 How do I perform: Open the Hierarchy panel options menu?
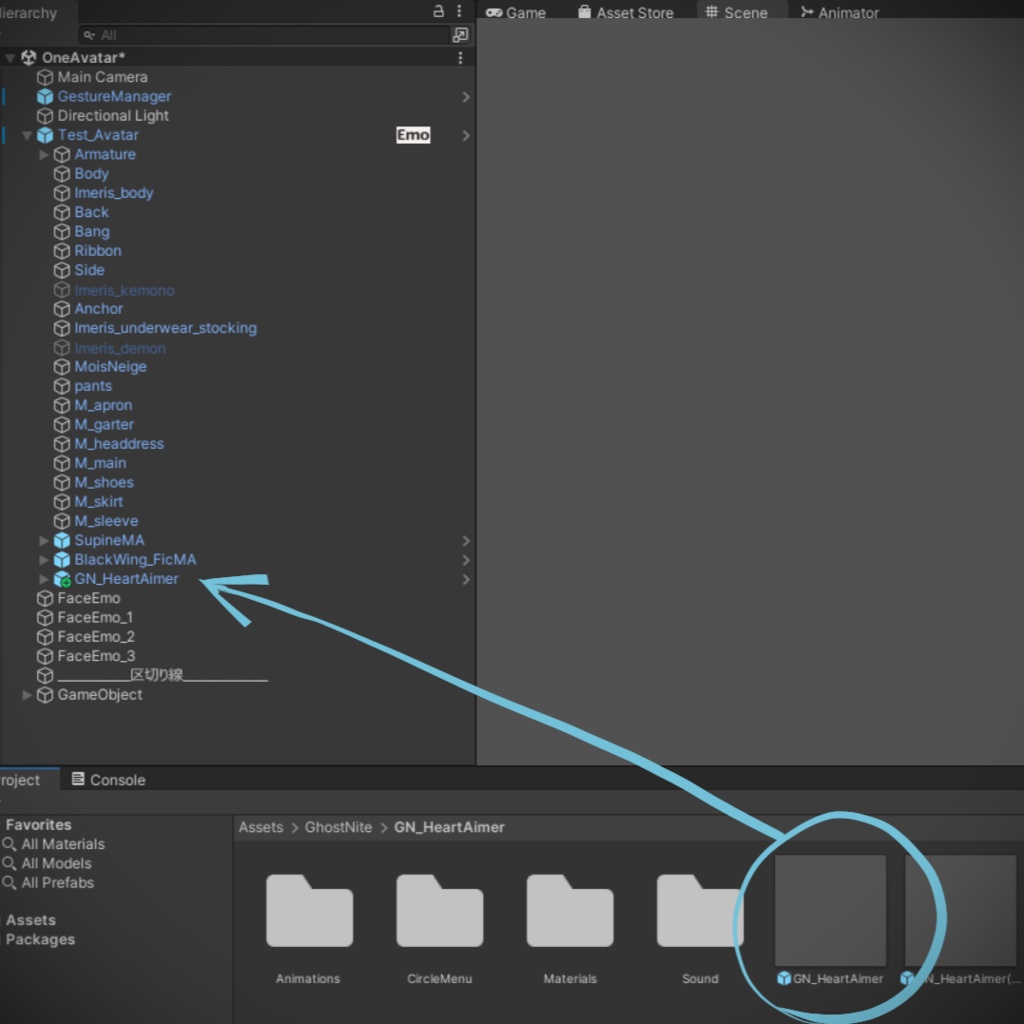pos(459,11)
